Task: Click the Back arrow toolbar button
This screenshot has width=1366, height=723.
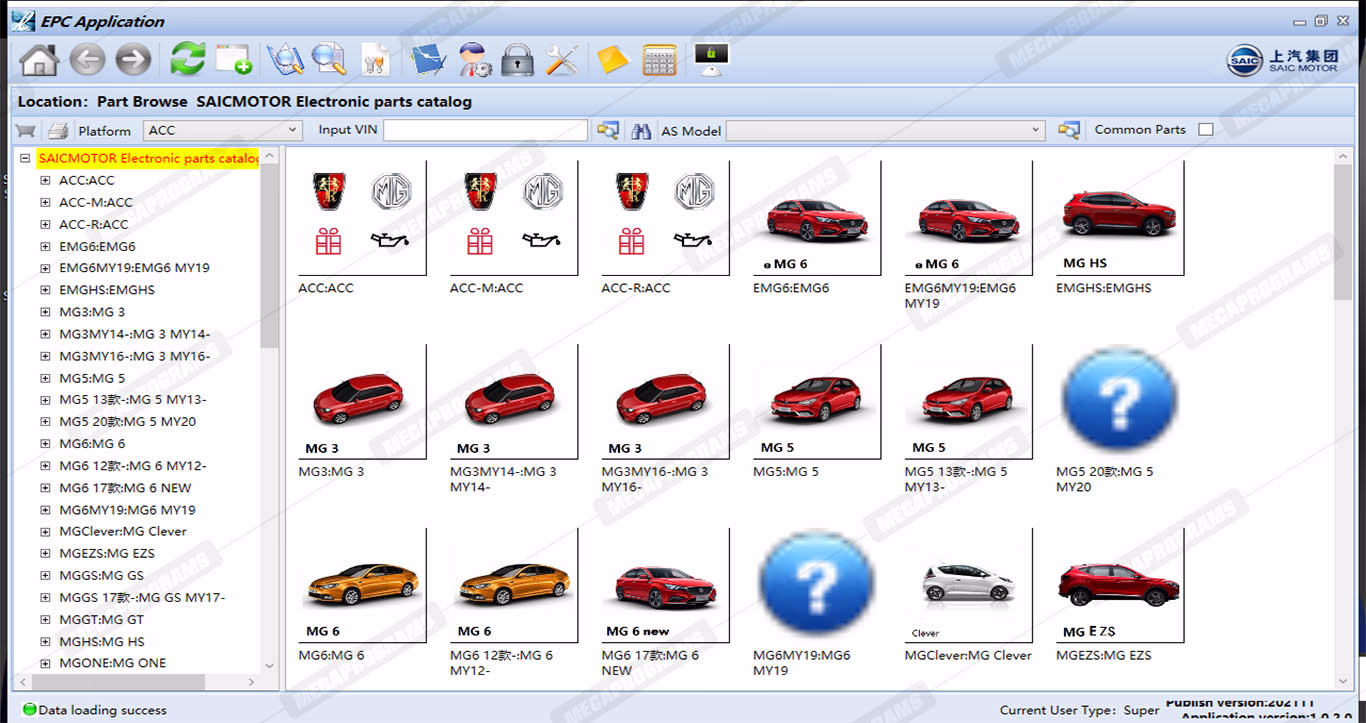Action: coord(87,60)
